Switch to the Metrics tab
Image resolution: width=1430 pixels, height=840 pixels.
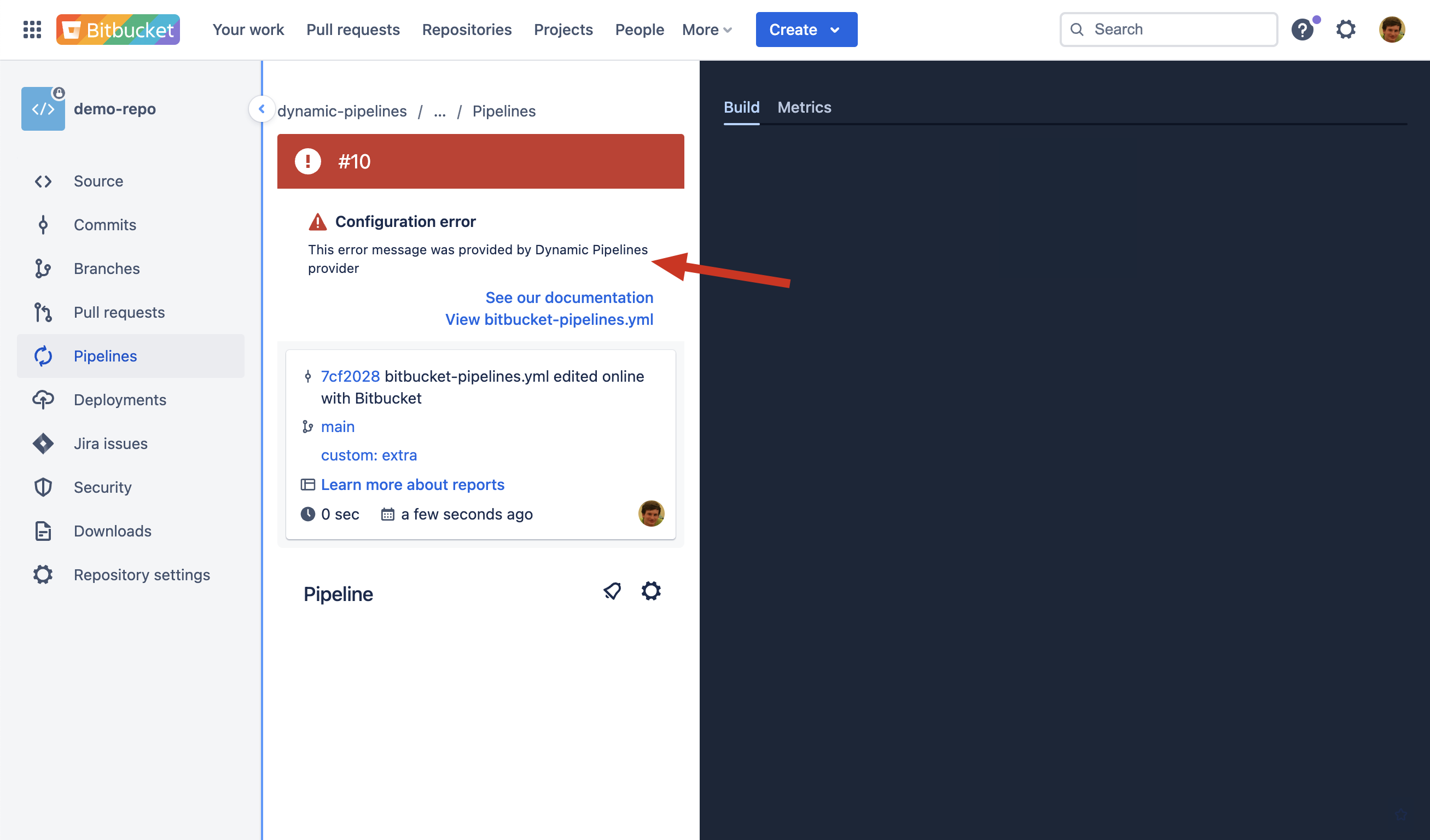click(x=804, y=107)
